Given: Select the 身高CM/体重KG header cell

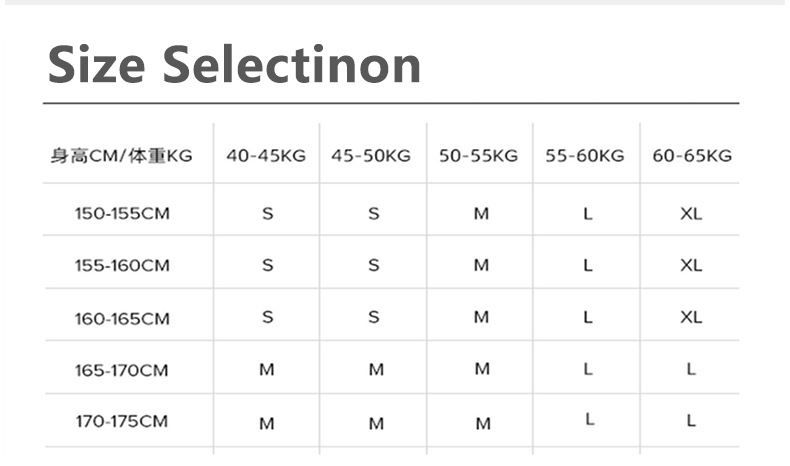Looking at the screenshot, I should (x=121, y=156).
